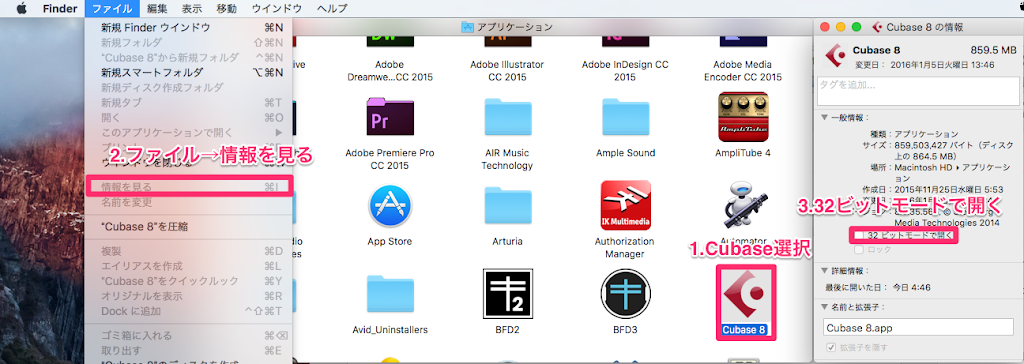
Task: Choose 開く from the File menu
Action: (189, 118)
